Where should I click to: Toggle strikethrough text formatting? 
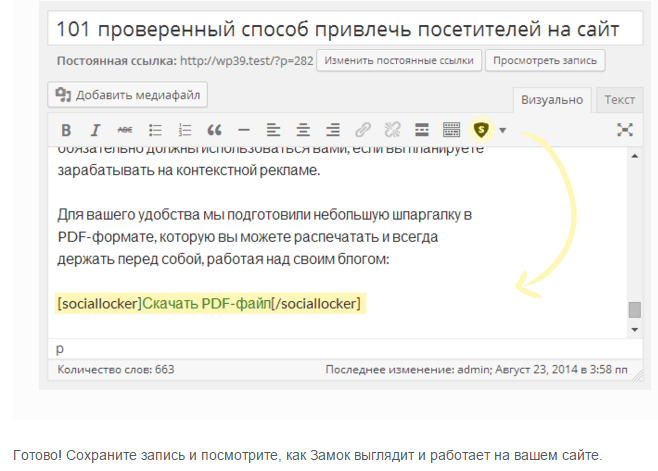point(124,130)
